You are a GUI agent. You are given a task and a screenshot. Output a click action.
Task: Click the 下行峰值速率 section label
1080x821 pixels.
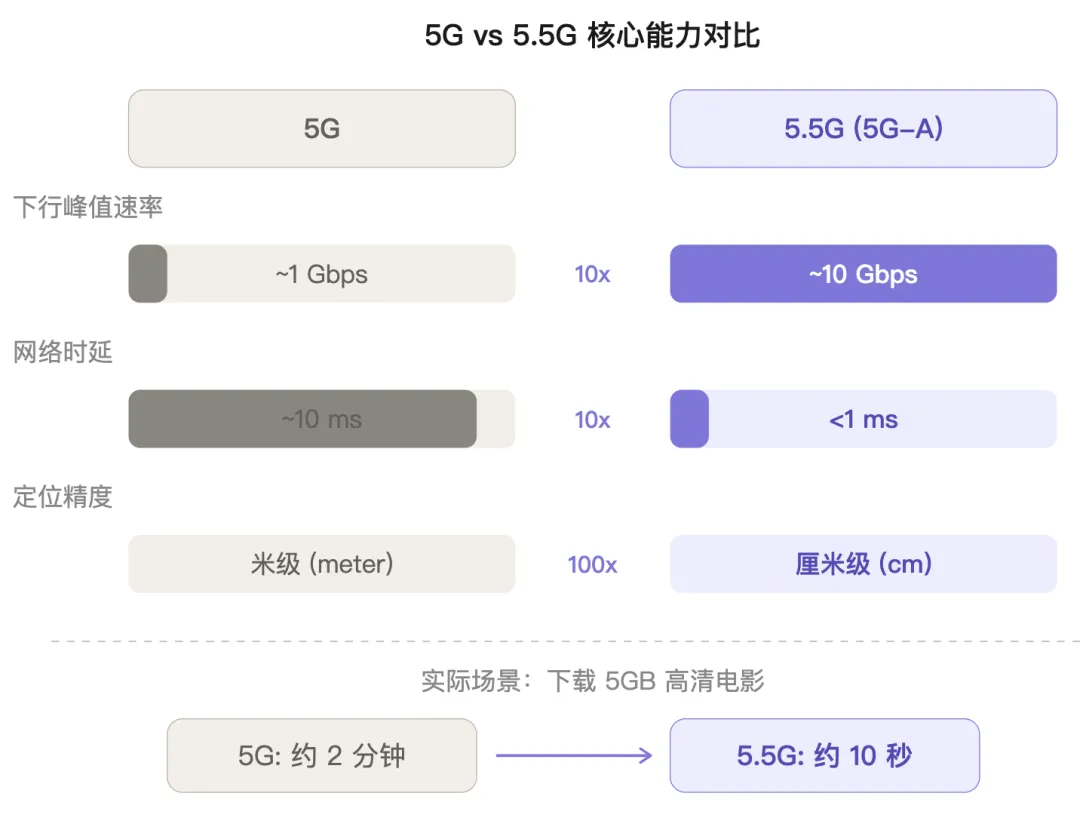click(x=87, y=207)
